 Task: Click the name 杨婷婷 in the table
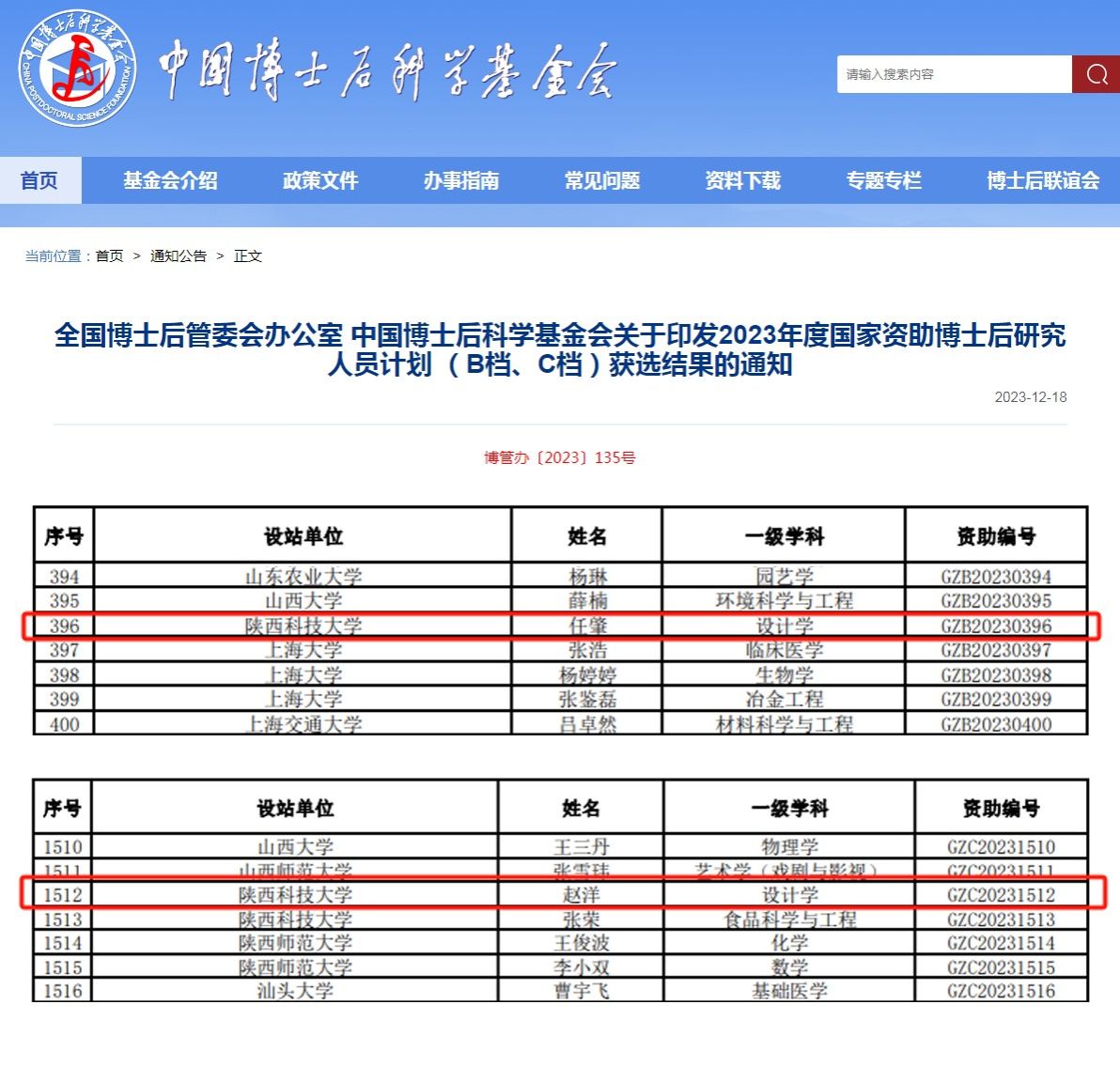(x=588, y=674)
